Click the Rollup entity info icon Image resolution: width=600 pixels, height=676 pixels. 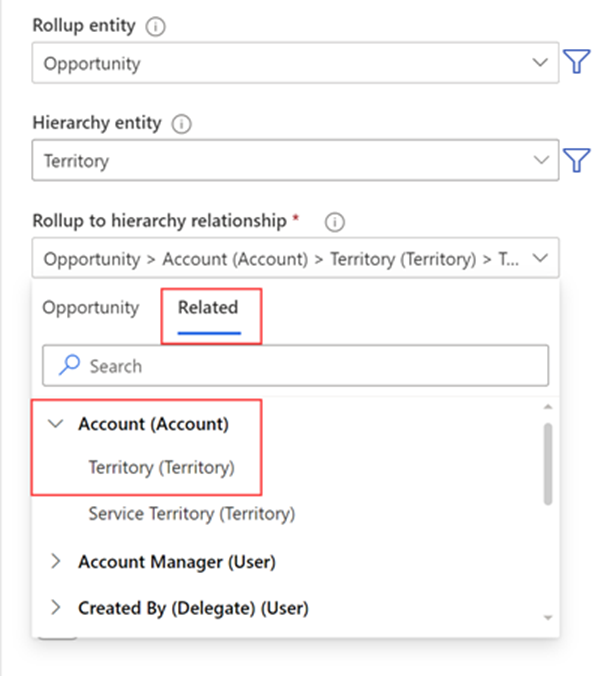coord(155,28)
